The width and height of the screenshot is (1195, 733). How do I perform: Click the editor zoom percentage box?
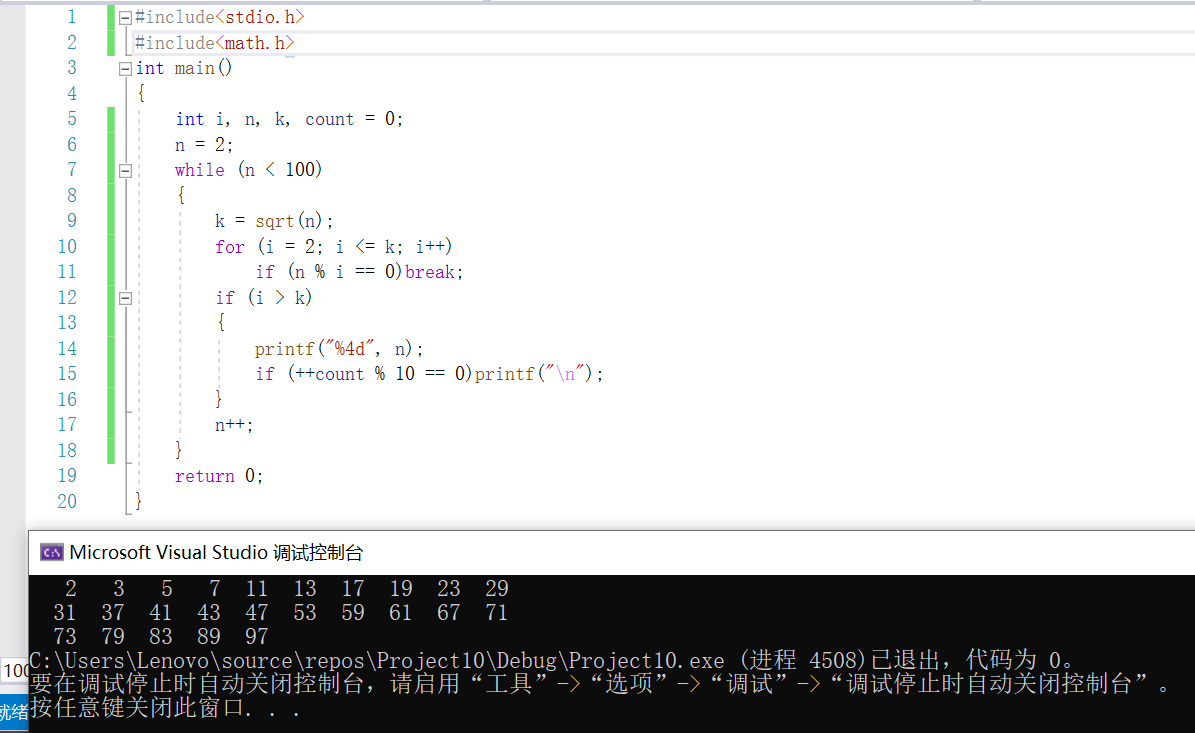tap(14, 671)
